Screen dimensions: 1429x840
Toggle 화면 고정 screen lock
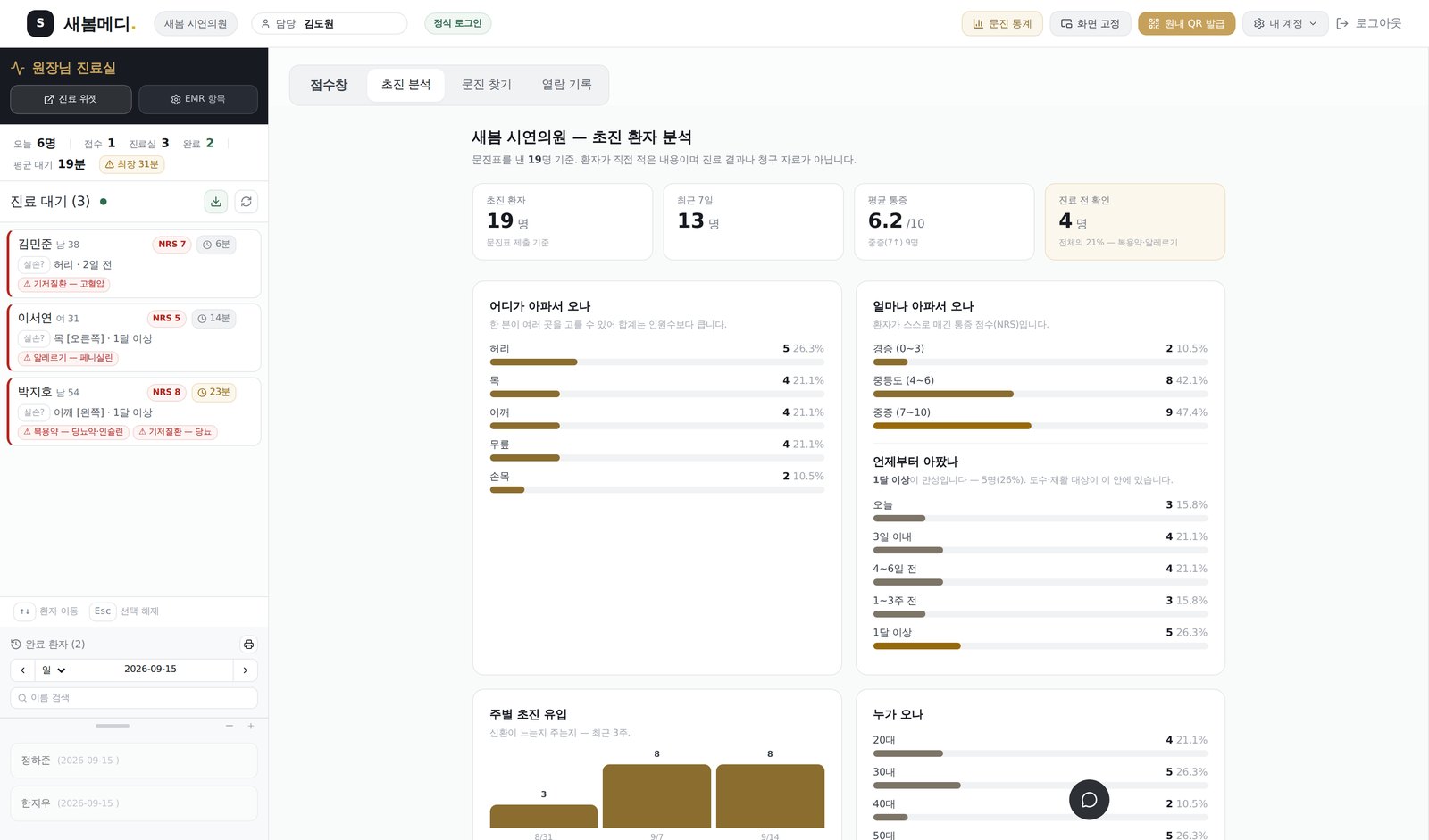point(1090,24)
